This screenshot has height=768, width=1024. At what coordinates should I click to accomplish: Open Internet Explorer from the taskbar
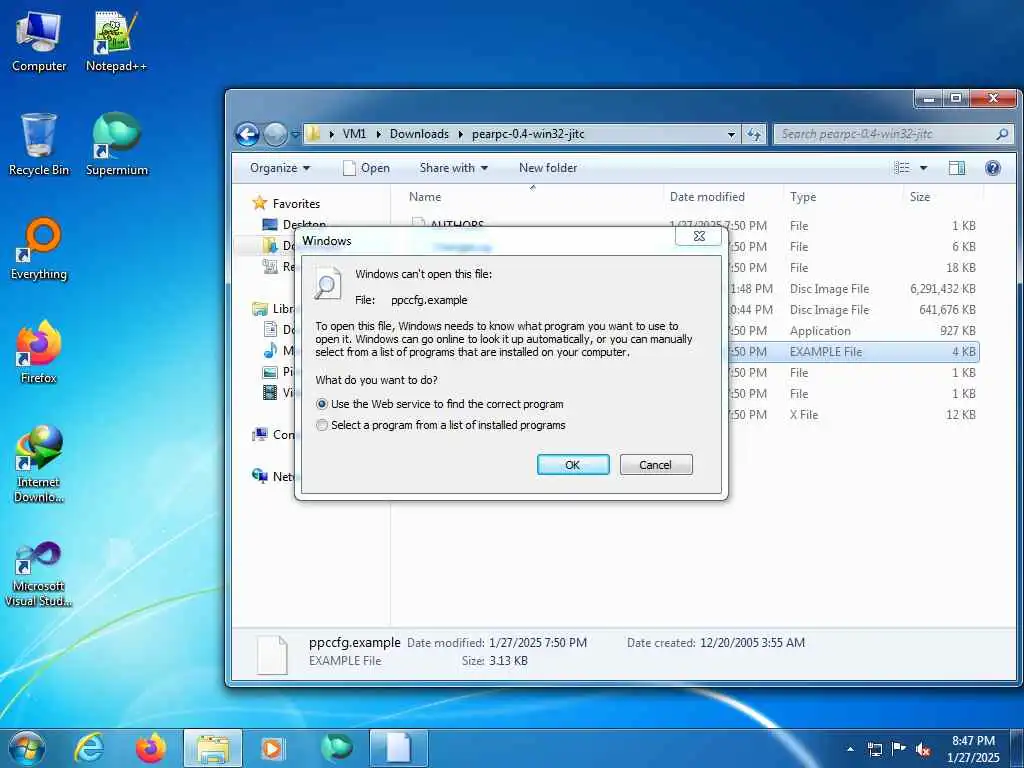(x=89, y=748)
